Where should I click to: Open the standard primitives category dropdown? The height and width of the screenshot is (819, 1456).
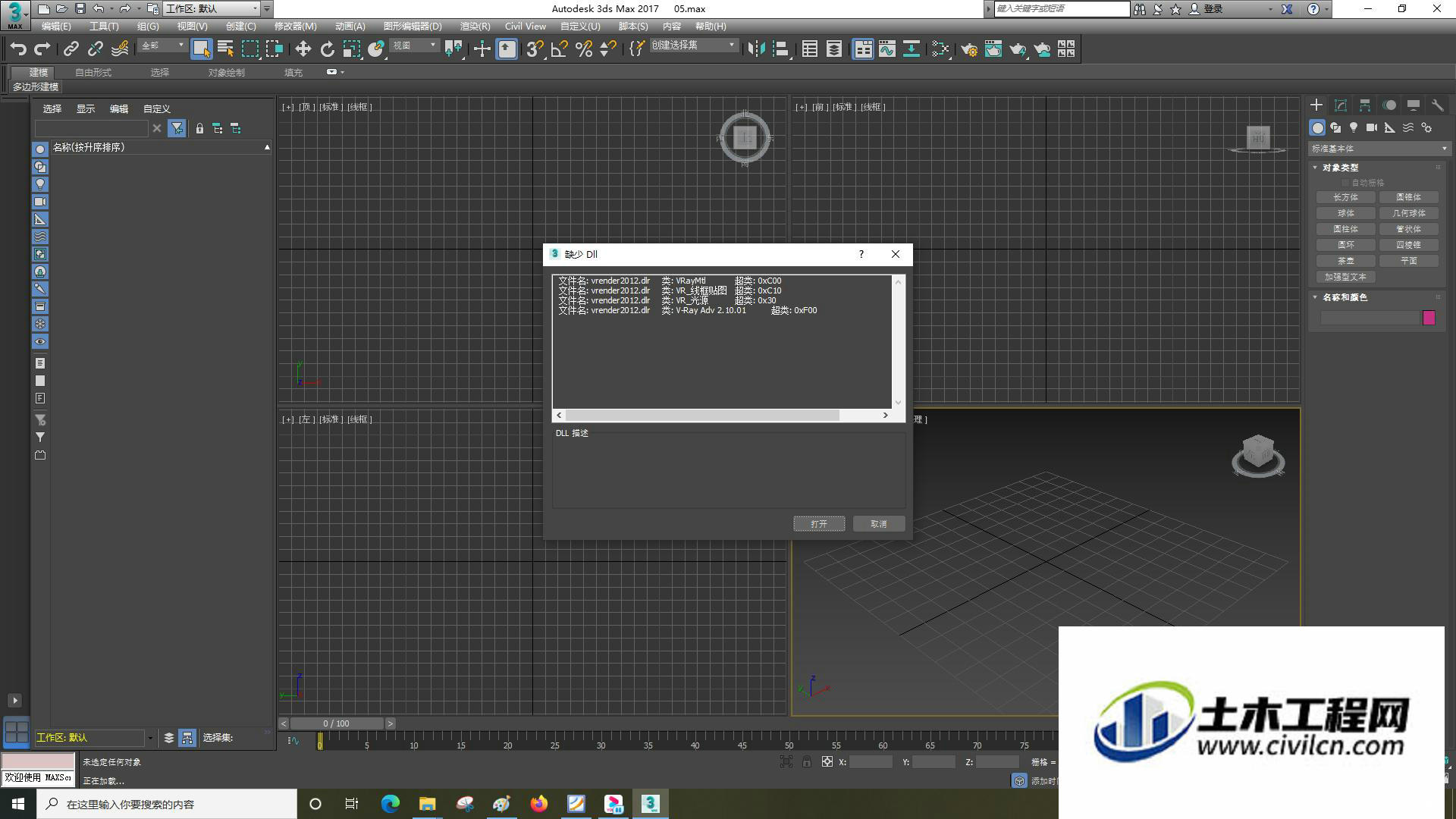click(x=1379, y=149)
